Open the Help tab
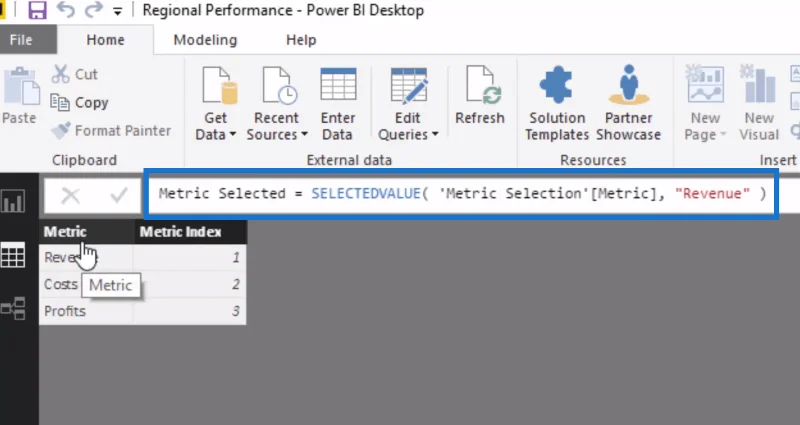Viewport: 800px width, 425px height. tap(301, 40)
